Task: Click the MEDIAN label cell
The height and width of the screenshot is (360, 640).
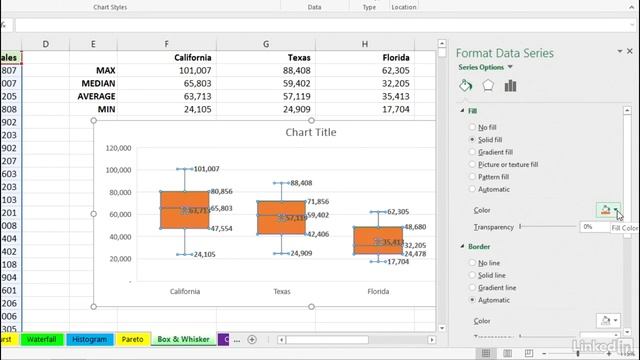Action: click(x=93, y=83)
